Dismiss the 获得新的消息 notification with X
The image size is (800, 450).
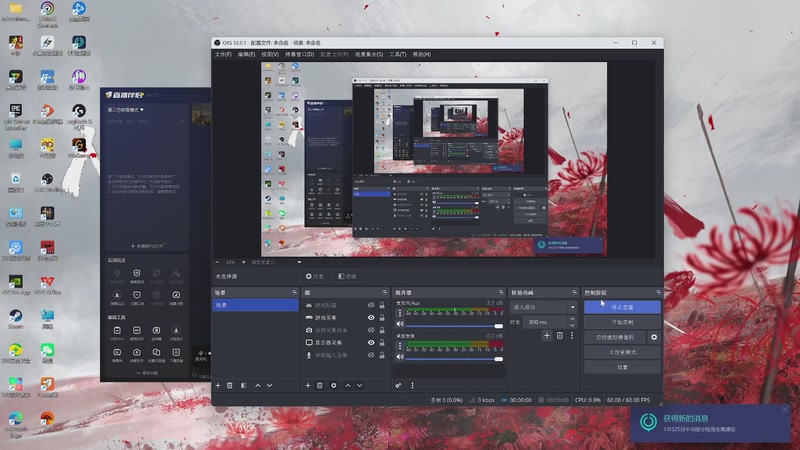tap(785, 410)
